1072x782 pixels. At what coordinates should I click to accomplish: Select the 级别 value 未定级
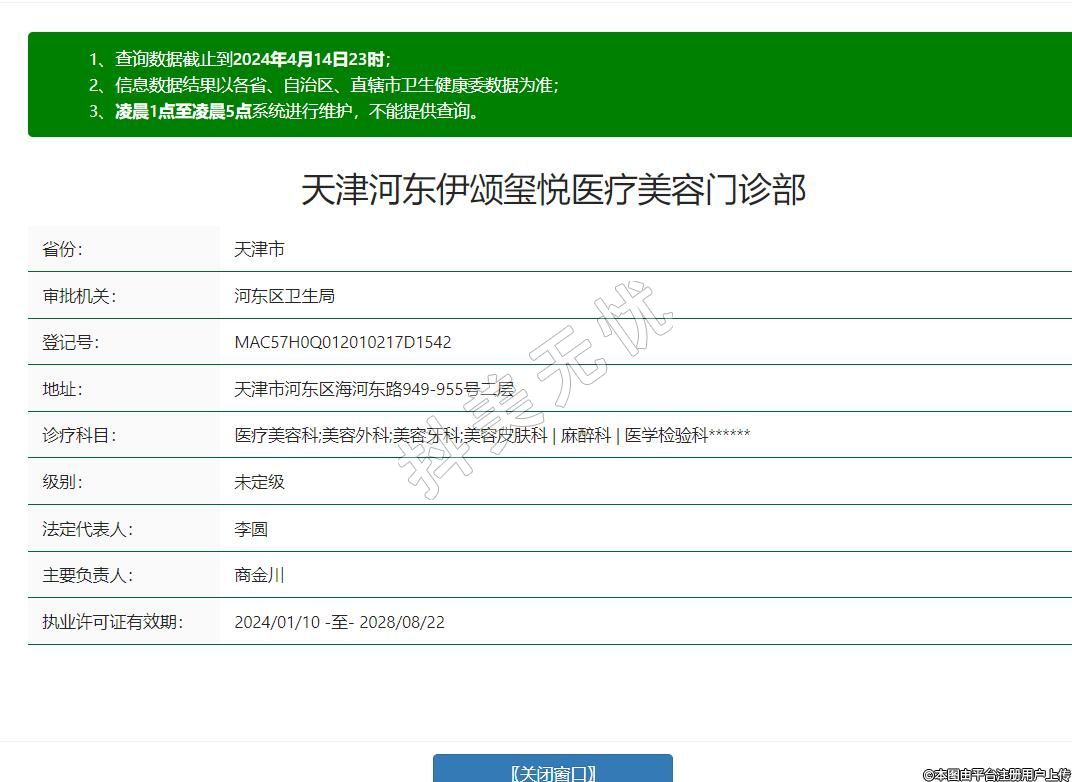pos(259,482)
